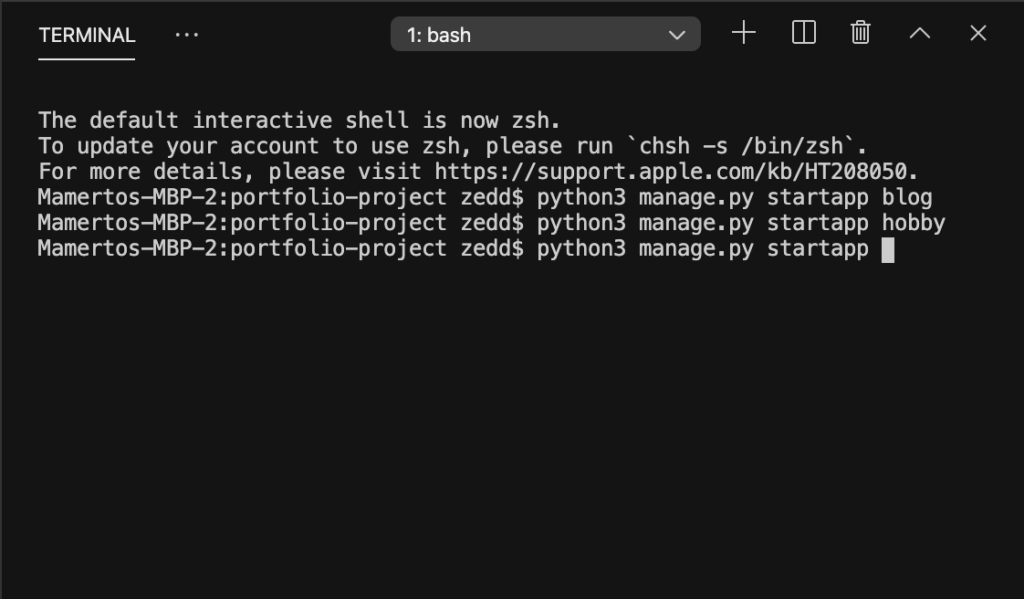The height and width of the screenshot is (599, 1024).
Task: Click 'zedd$' on the last prompt line
Action: 492,248
